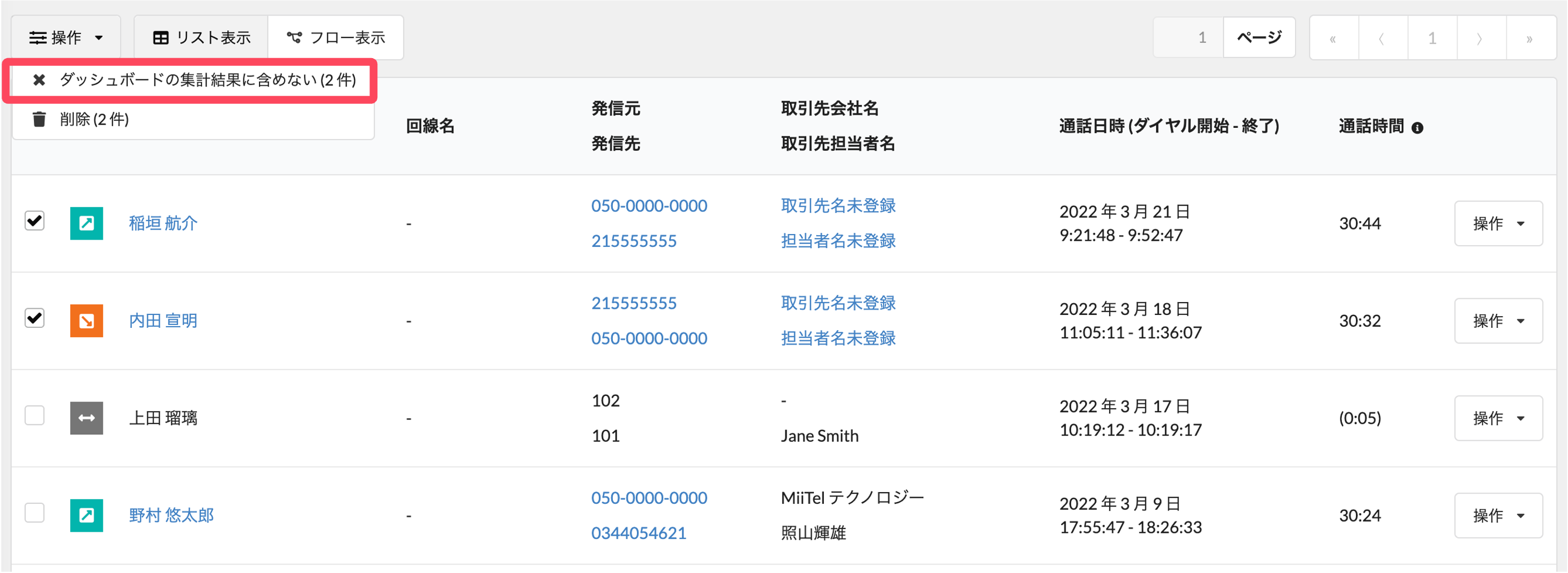This screenshot has height=573, width=1568.
Task: Click number 0344054621
Action: pos(639,533)
